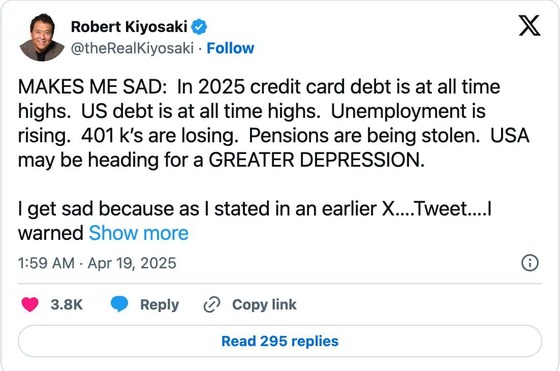Like the tweet with the pink heart icon
Image resolution: width=560 pixels, height=371 pixels.
[30, 305]
